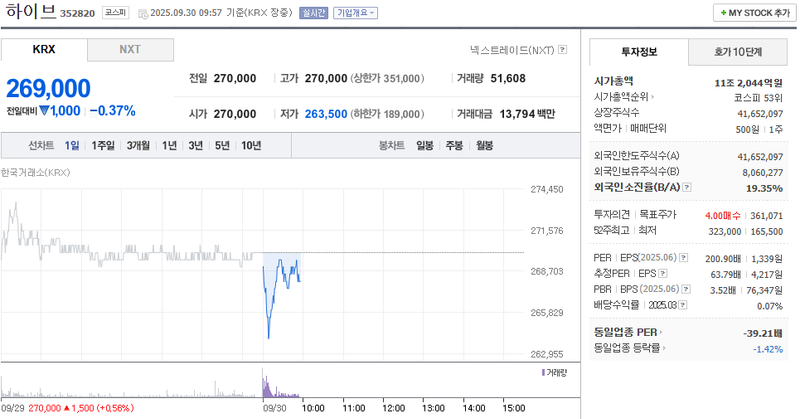
Task: Click the MY STOCK 추가 button
Action: click(752, 13)
